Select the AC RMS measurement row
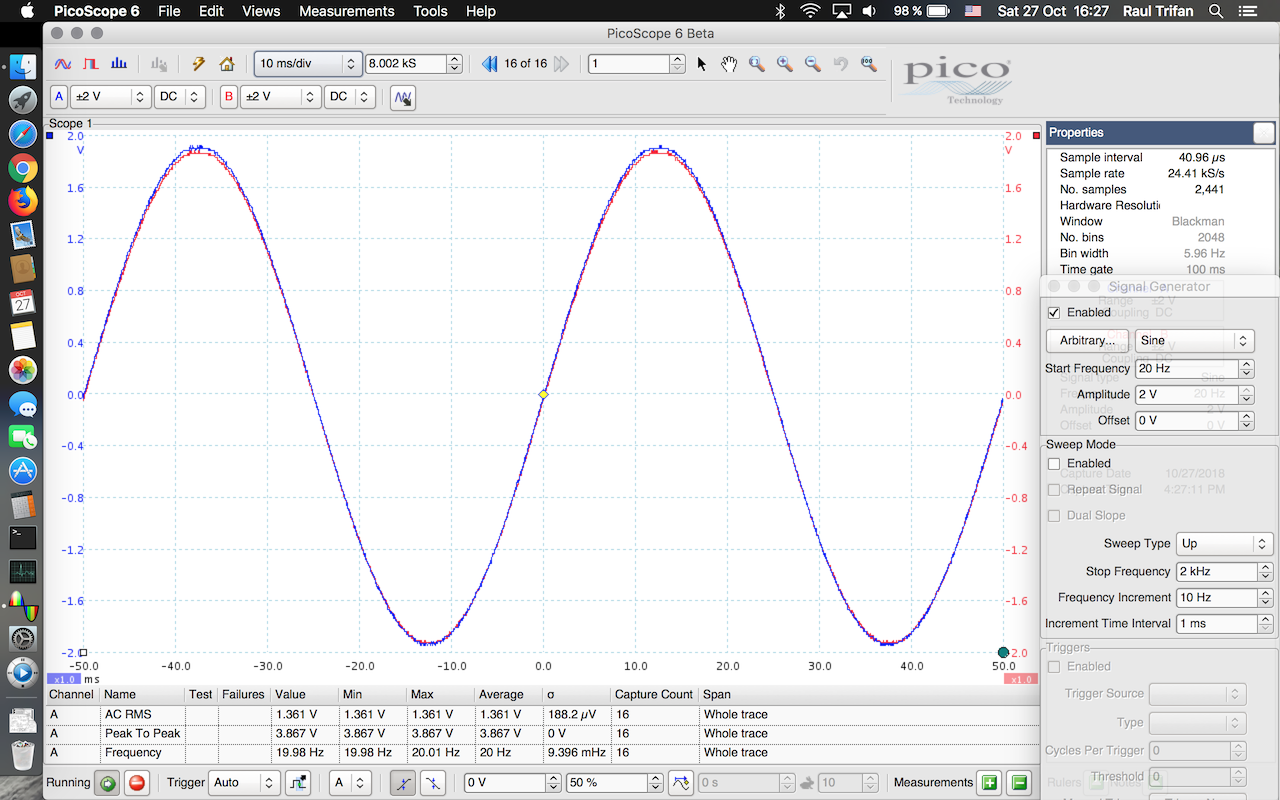 point(543,715)
